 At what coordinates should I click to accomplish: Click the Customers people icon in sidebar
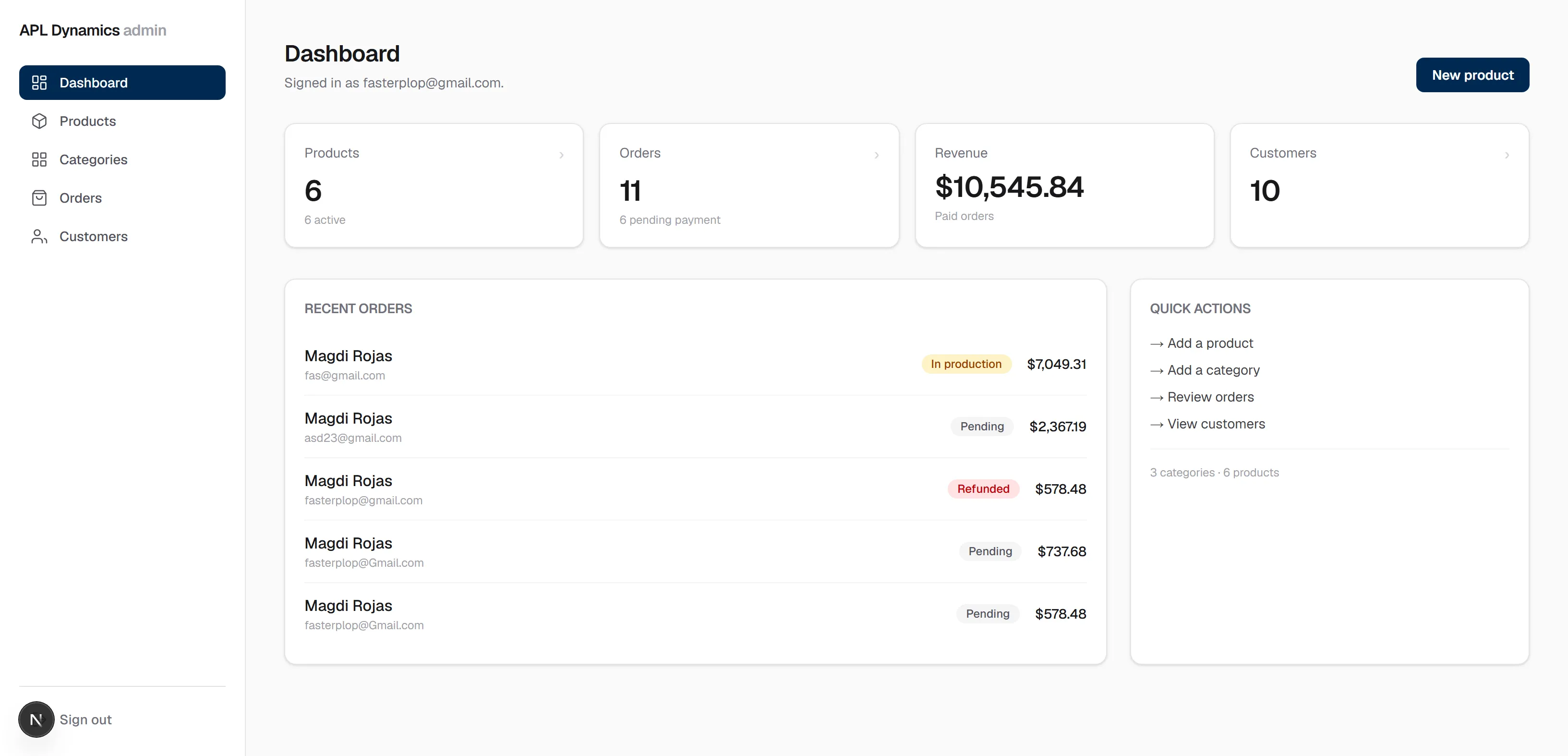(39, 236)
